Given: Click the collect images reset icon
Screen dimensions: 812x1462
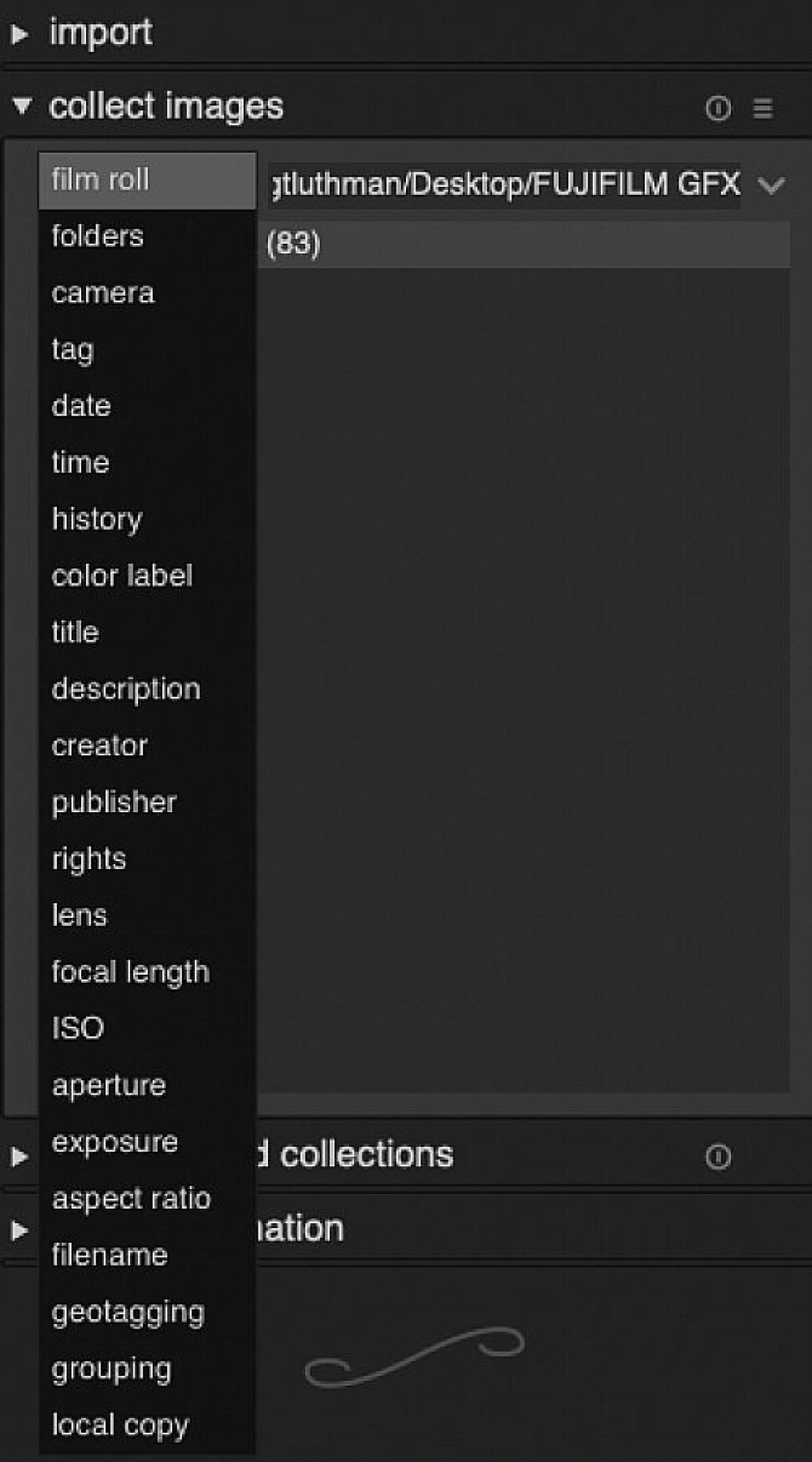Looking at the screenshot, I should click(x=718, y=108).
